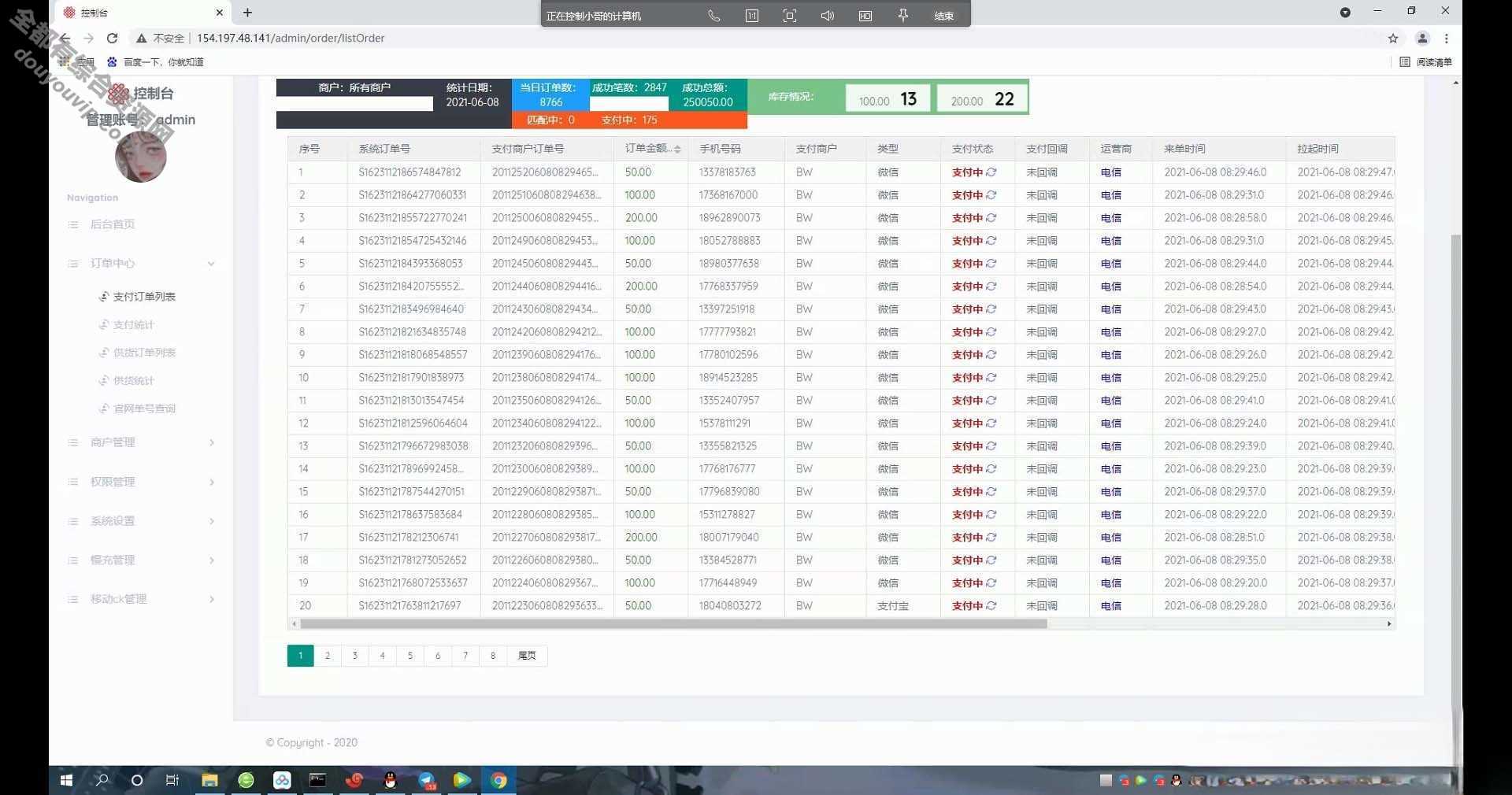Click 结束 to end remote control session

tap(944, 16)
